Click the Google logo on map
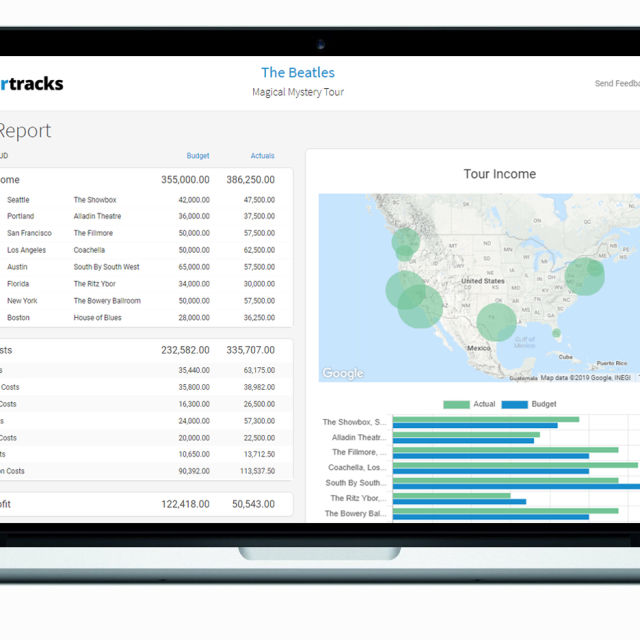Image resolution: width=640 pixels, height=640 pixels. [x=343, y=373]
